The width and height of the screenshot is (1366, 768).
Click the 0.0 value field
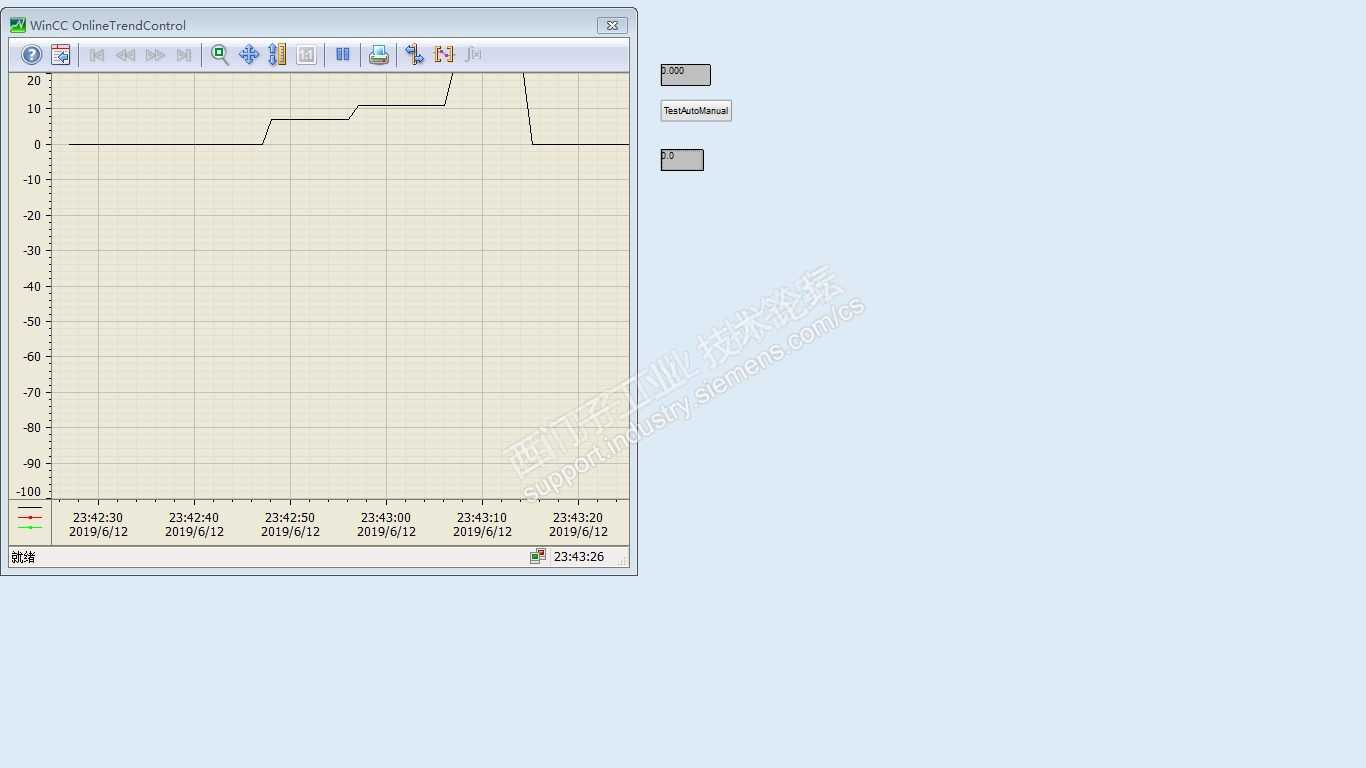click(x=682, y=160)
